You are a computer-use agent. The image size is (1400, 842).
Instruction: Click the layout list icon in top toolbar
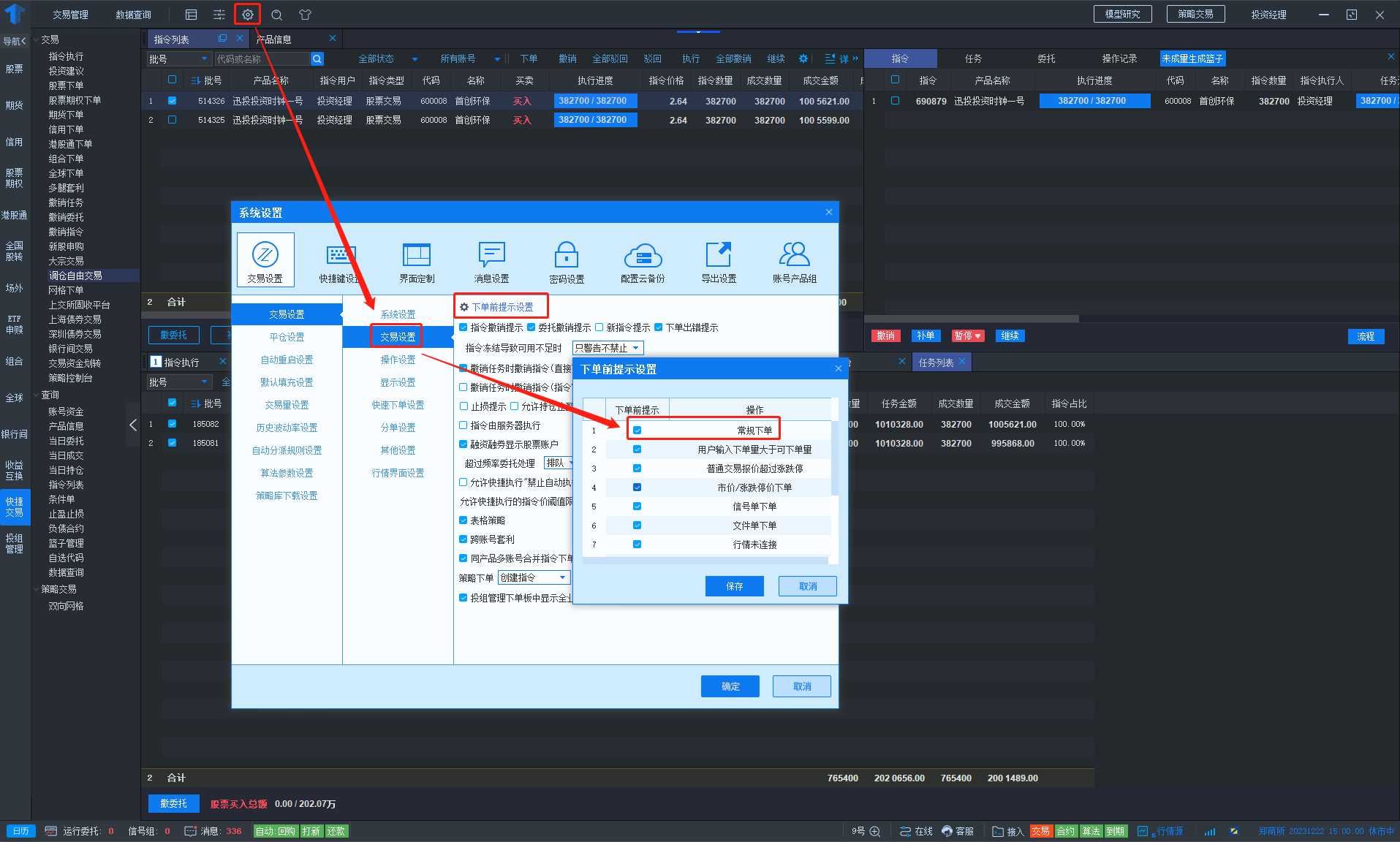(191, 15)
